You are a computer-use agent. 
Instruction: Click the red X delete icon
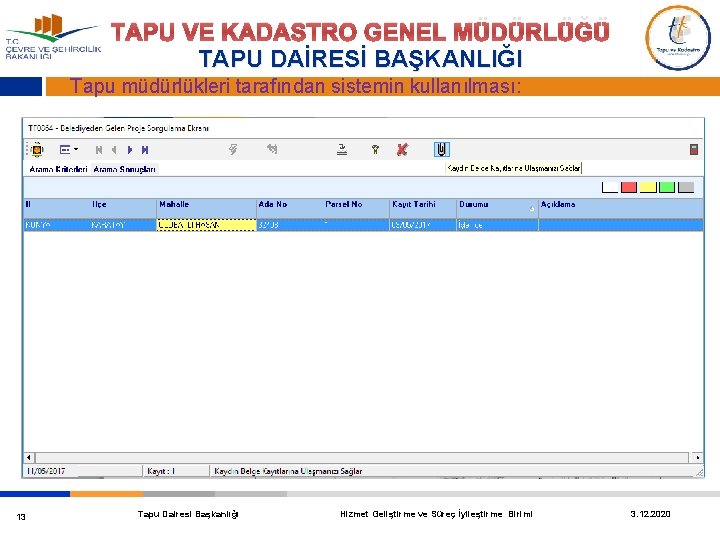coord(402,149)
